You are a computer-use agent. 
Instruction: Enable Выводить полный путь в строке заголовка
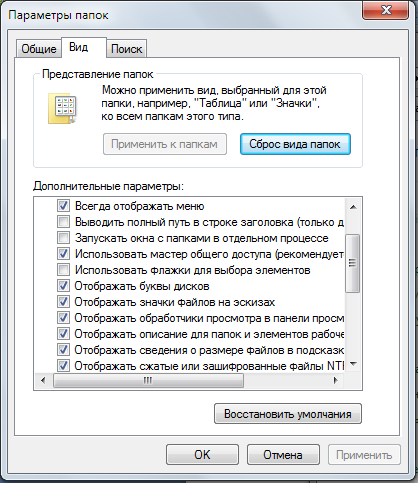pyautogui.click(x=63, y=222)
